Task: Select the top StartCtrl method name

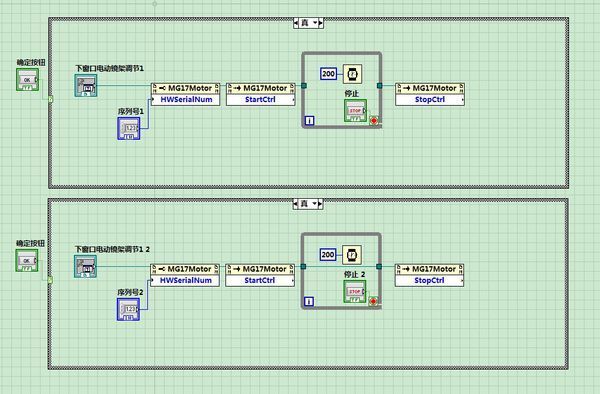Action: point(261,100)
